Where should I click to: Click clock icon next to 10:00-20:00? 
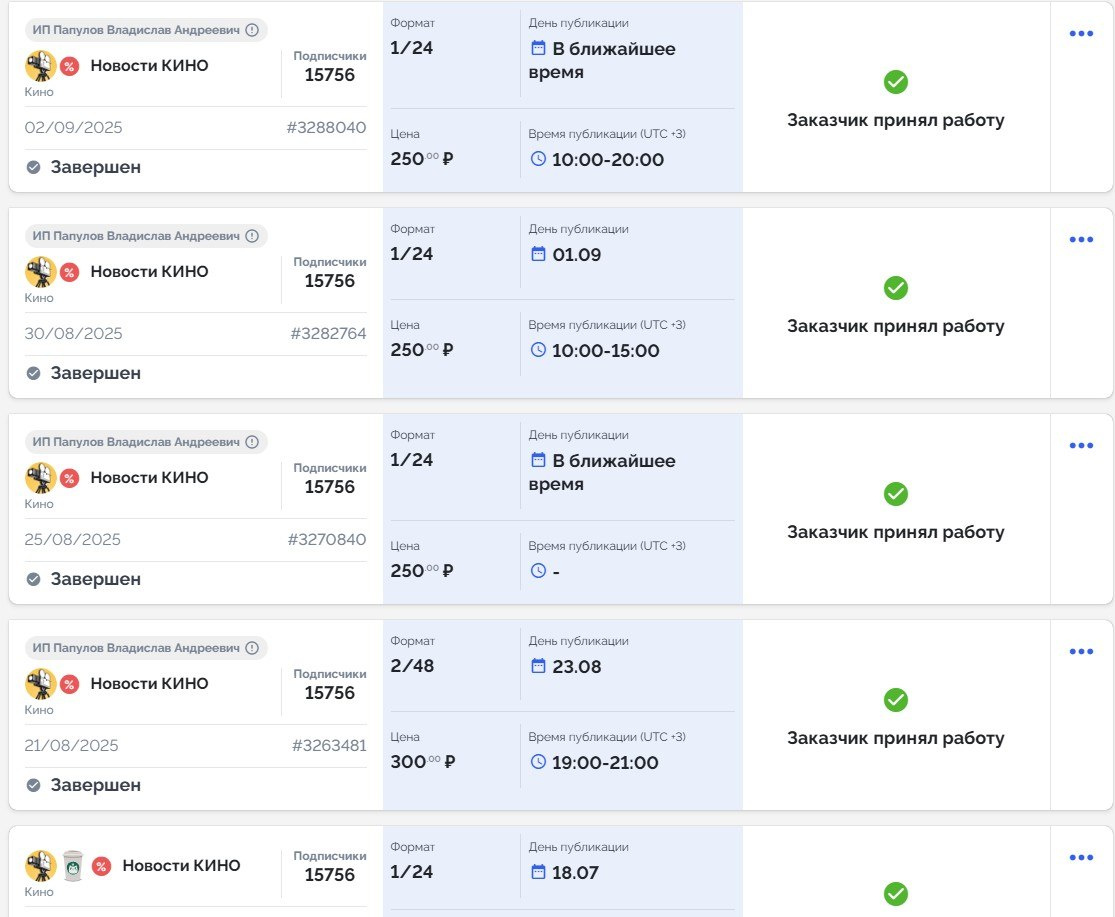point(538,159)
